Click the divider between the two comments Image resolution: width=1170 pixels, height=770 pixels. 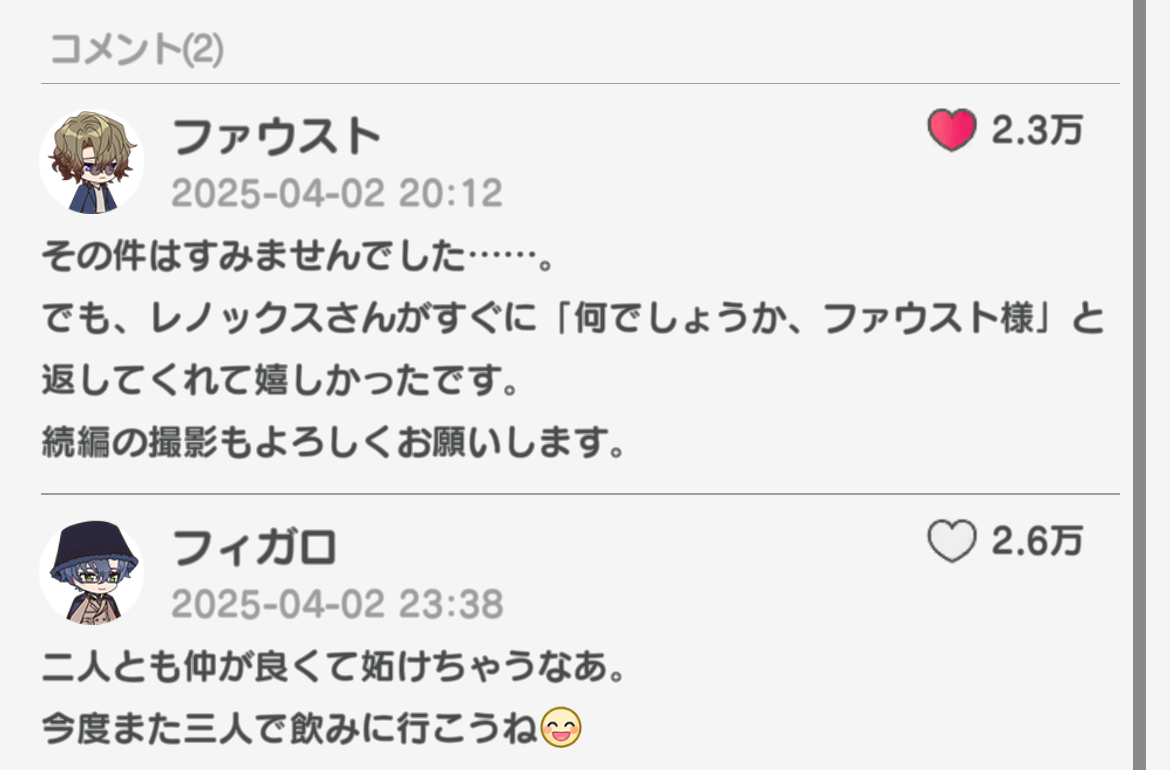581,493
